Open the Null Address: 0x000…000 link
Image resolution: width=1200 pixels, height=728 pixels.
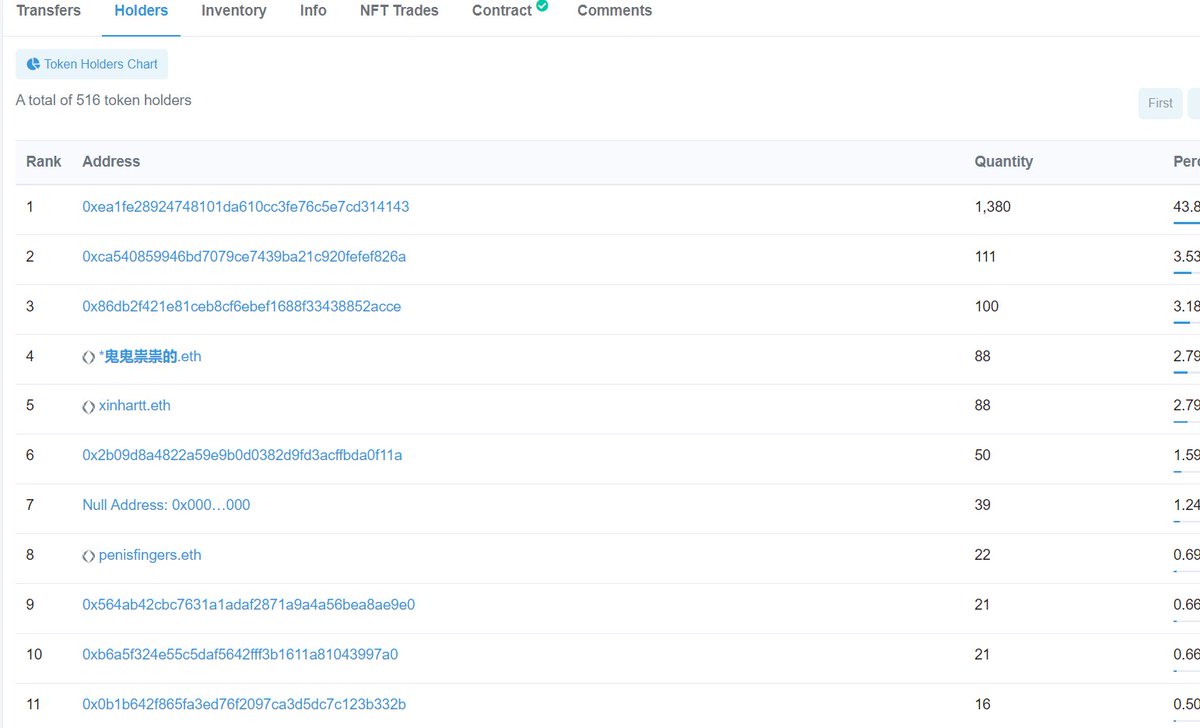[x=166, y=505]
